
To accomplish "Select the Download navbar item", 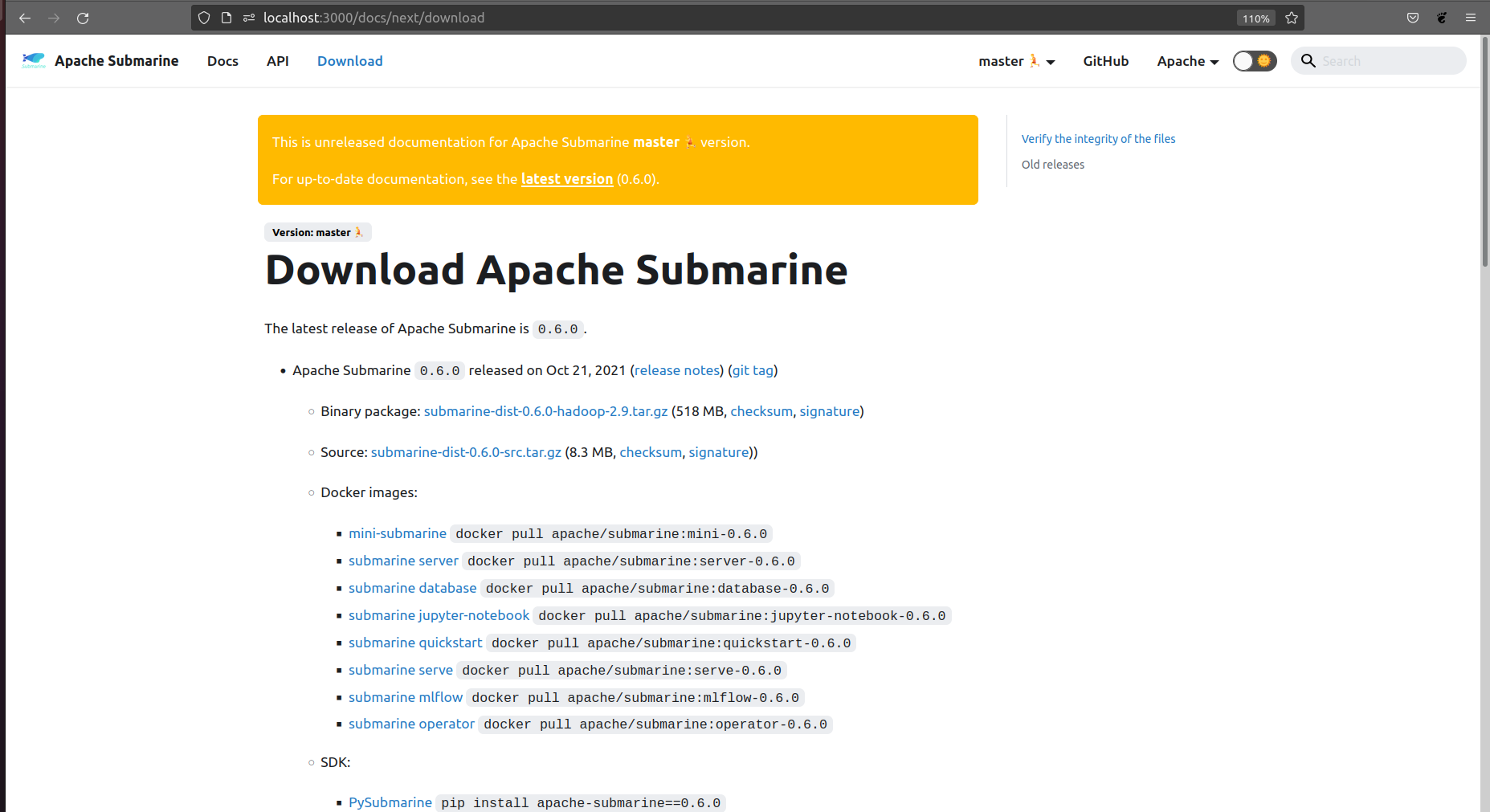I will 349,61.
